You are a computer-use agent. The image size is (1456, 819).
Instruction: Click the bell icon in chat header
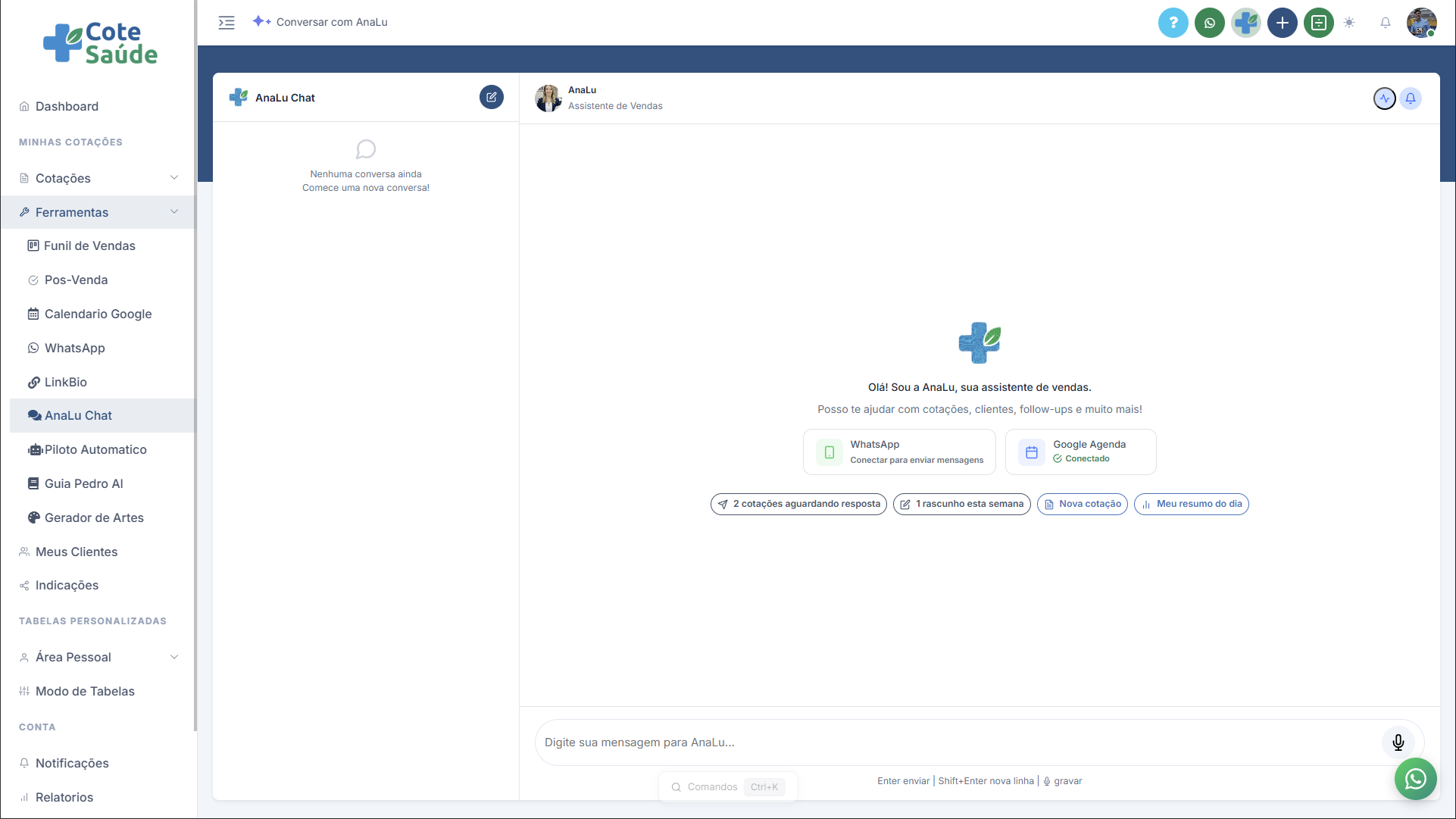click(1410, 98)
